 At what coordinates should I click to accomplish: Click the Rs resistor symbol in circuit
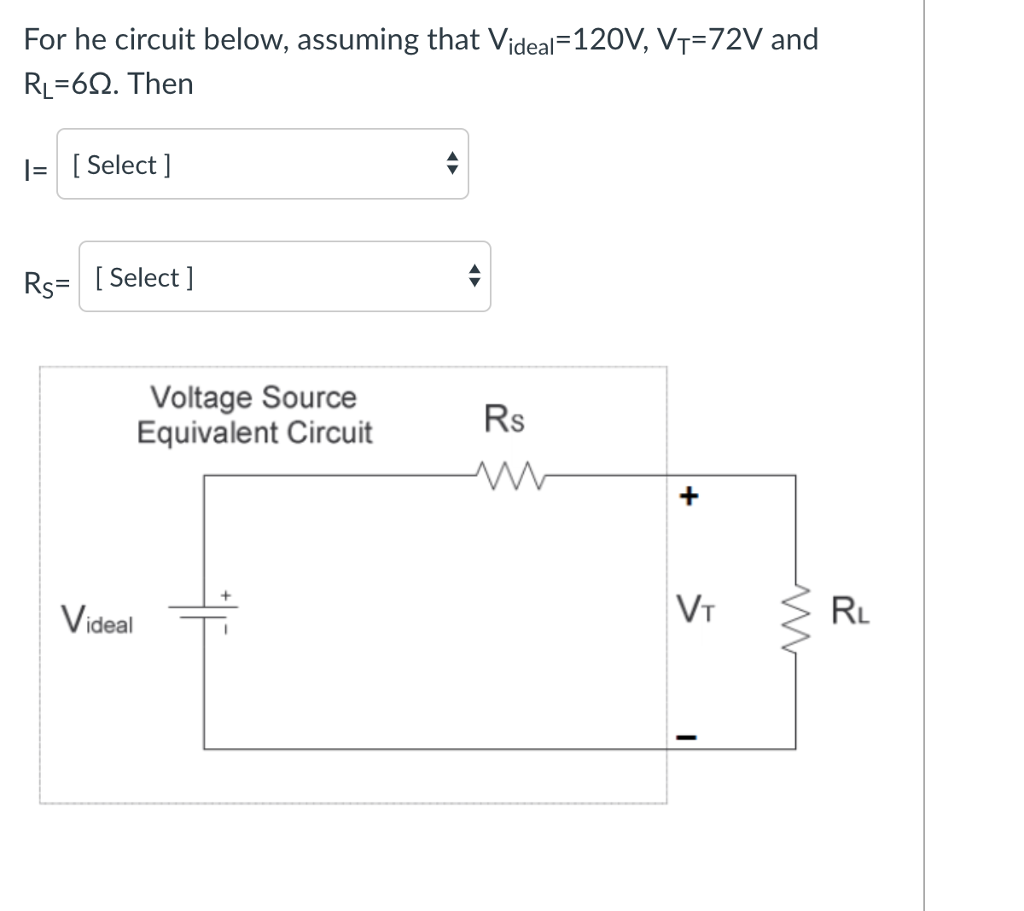511,475
